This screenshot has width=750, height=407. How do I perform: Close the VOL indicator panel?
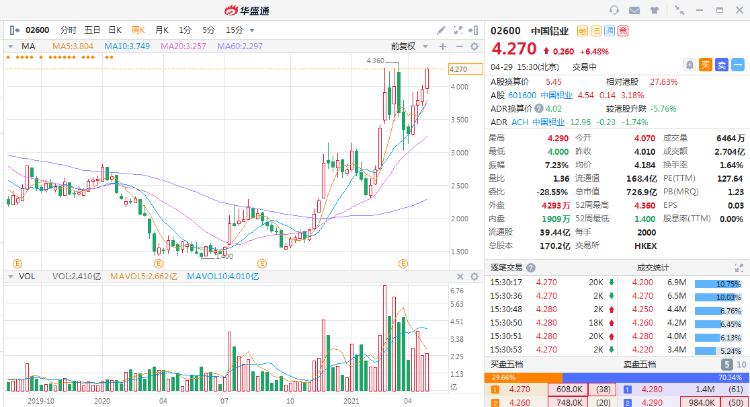click(460, 276)
